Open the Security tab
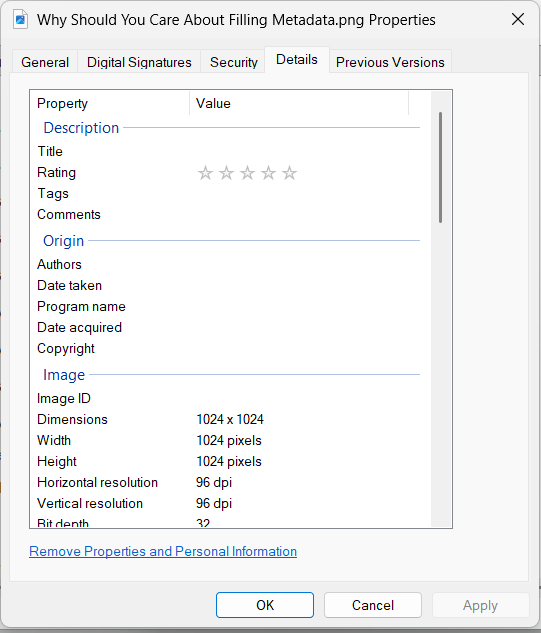This screenshot has width=541, height=633. pos(233,62)
